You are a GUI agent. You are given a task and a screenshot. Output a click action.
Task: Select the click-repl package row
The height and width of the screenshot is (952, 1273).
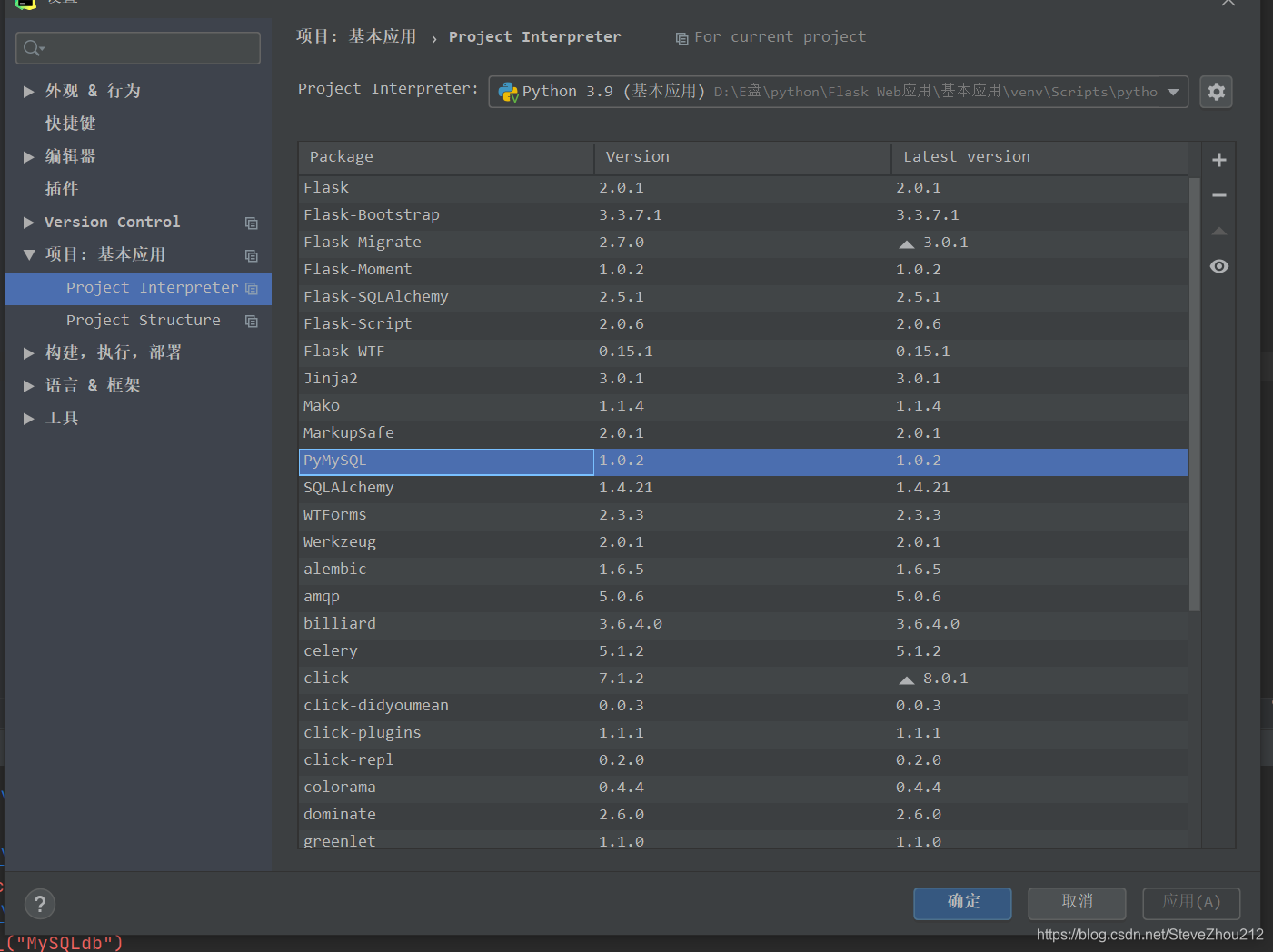(x=743, y=760)
